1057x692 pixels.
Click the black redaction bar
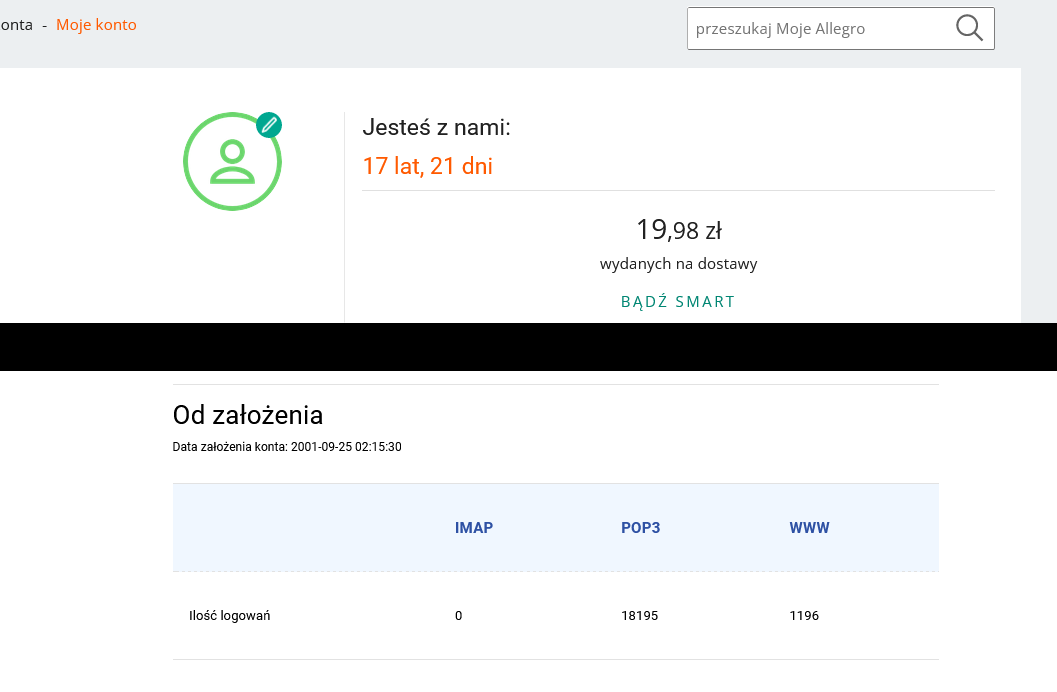pyautogui.click(x=528, y=347)
